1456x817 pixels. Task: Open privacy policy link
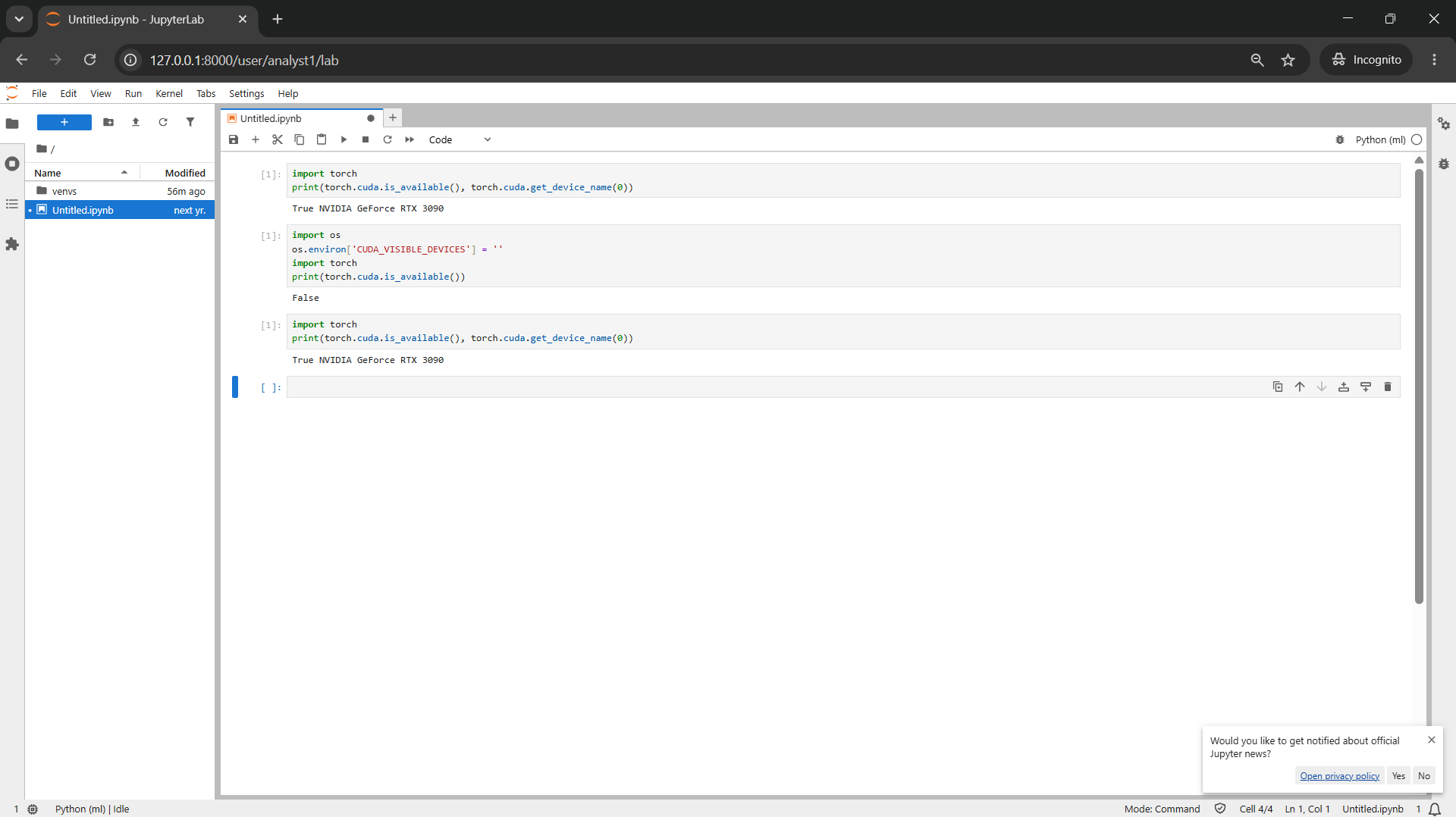tap(1339, 775)
